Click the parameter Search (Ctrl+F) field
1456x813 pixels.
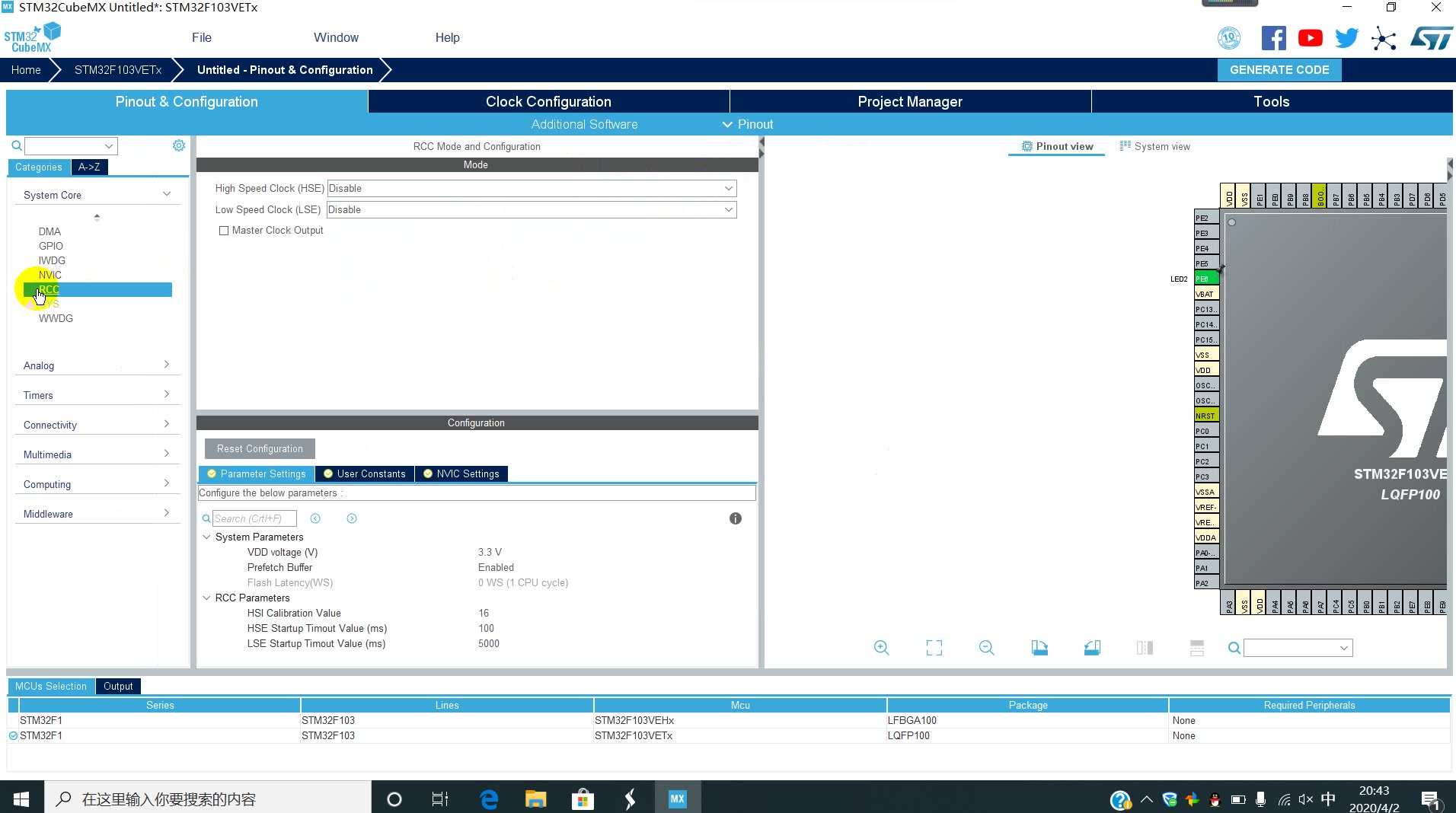(x=254, y=518)
